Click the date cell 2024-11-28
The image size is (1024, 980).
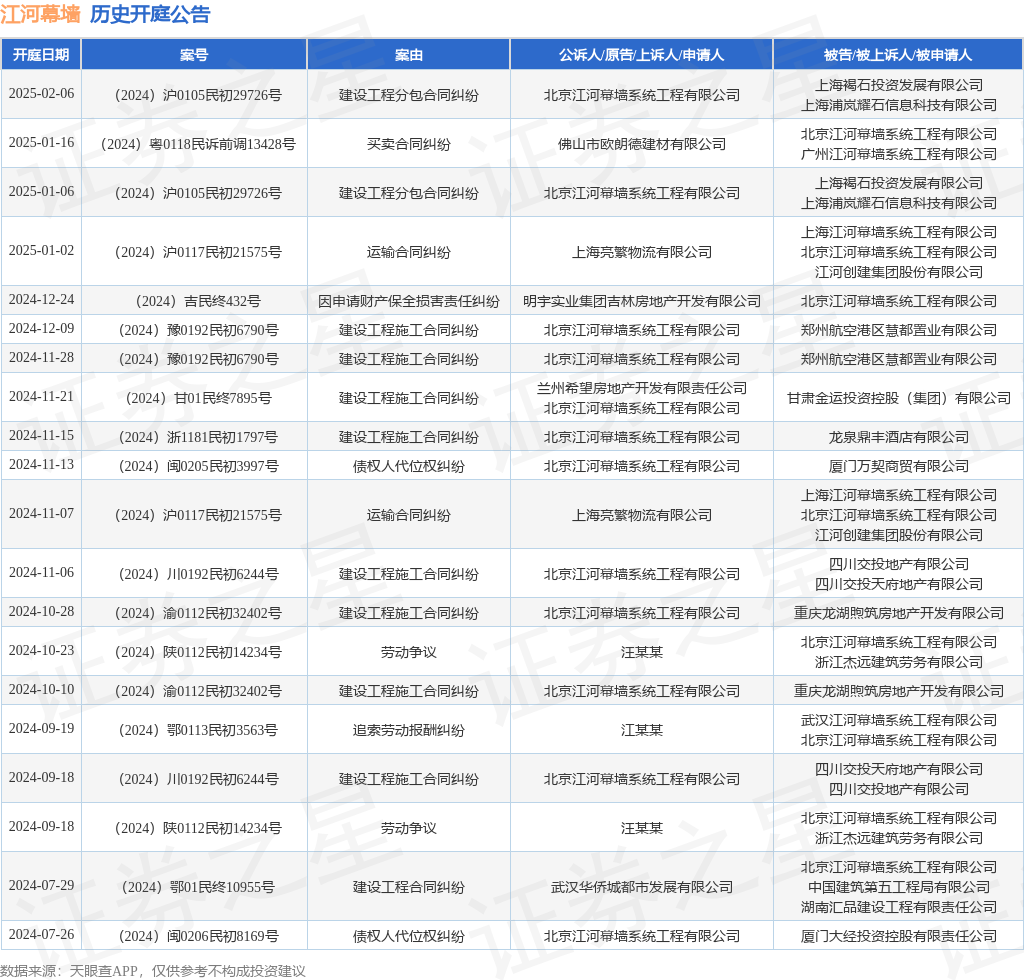pos(41,358)
